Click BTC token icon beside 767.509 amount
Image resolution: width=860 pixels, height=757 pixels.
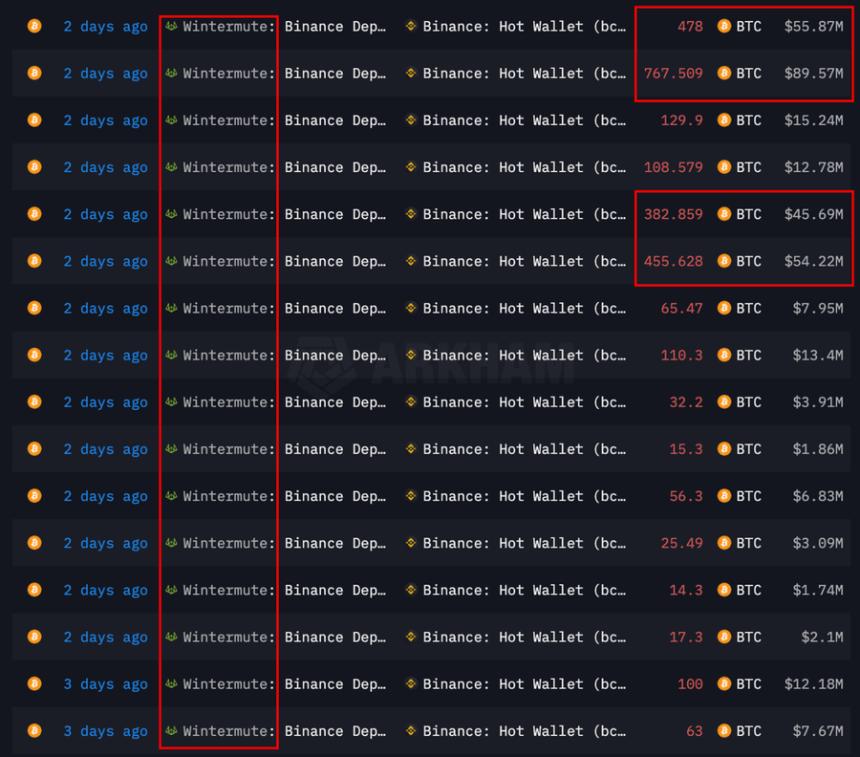coord(724,73)
